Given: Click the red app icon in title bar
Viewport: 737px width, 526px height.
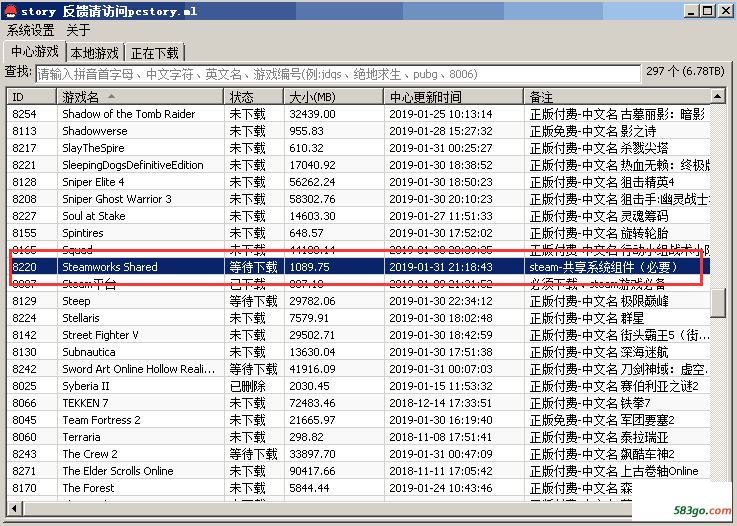Looking at the screenshot, I should (x=10, y=10).
